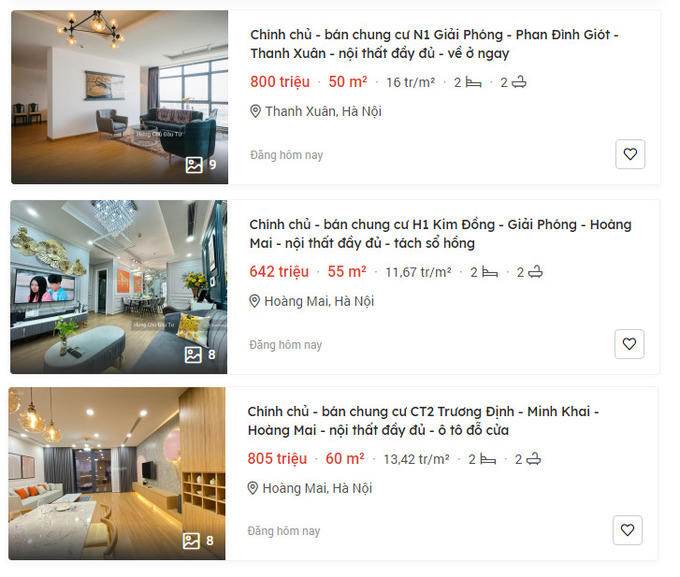Click the 60 m² area value
Screen dimensions: 680x577
coord(345,459)
